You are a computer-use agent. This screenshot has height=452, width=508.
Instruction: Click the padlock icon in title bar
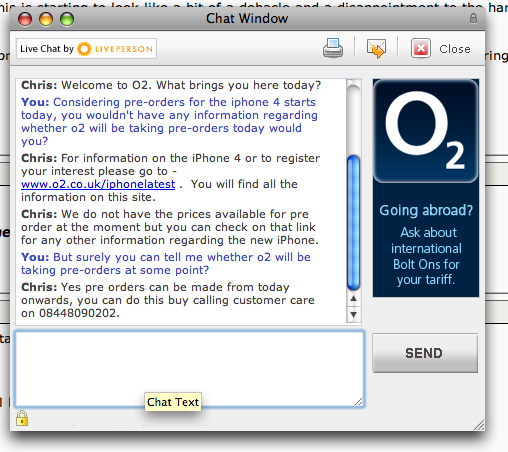(x=473, y=18)
